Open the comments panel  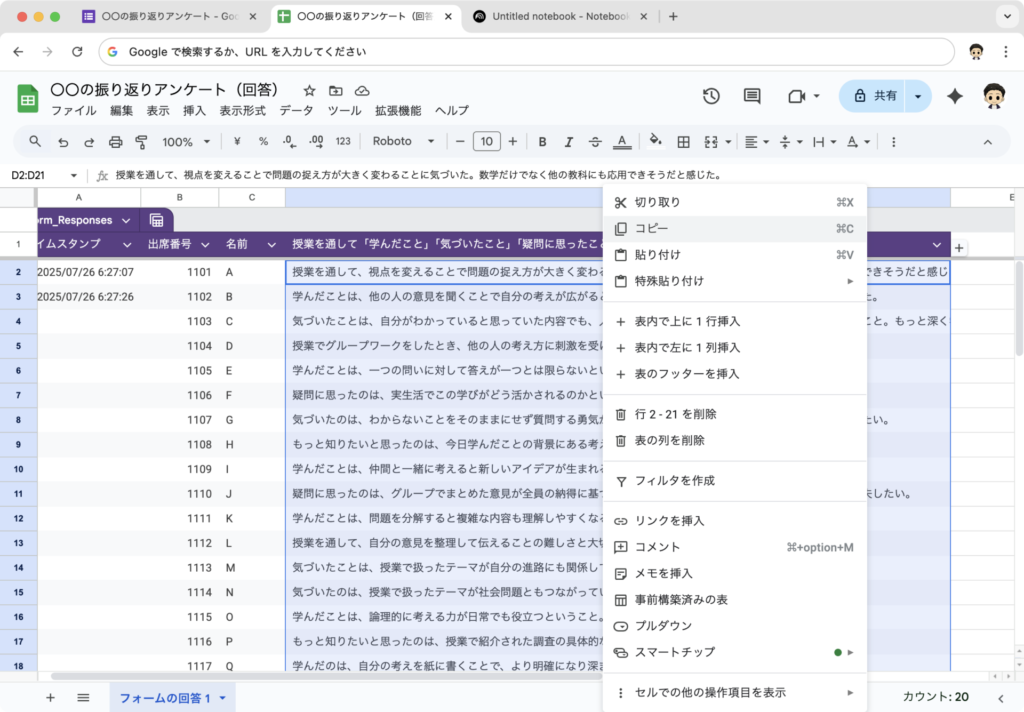point(752,96)
